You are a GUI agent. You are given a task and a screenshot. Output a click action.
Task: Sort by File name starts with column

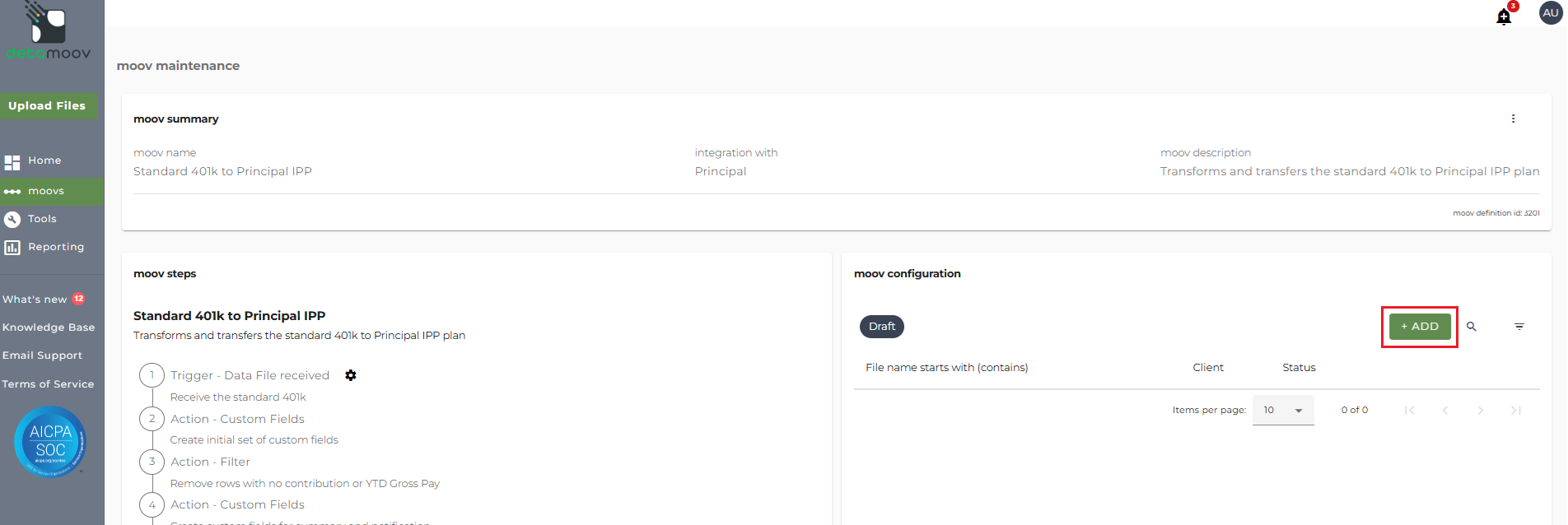tap(946, 368)
